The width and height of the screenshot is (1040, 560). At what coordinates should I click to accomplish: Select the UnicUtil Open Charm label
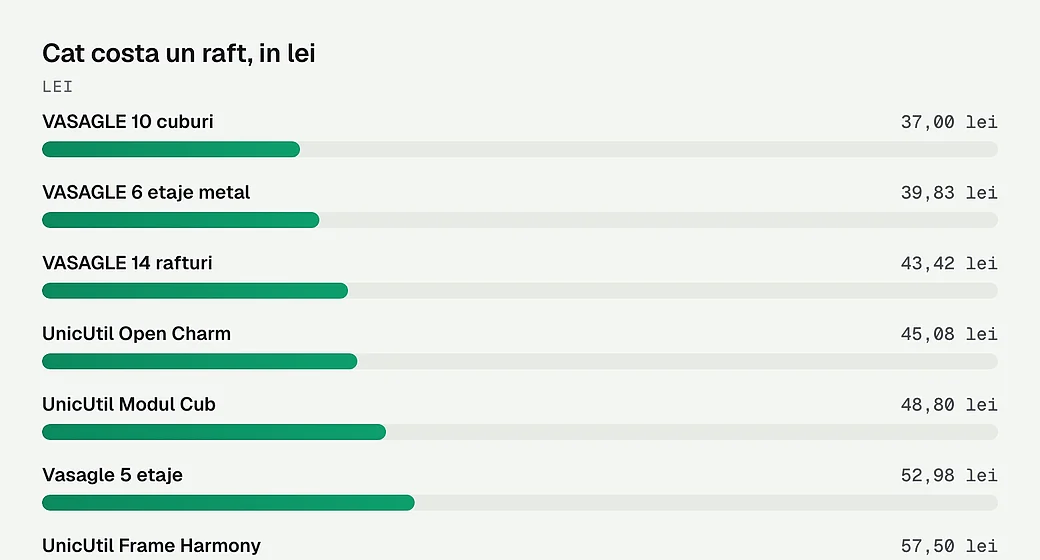(137, 334)
